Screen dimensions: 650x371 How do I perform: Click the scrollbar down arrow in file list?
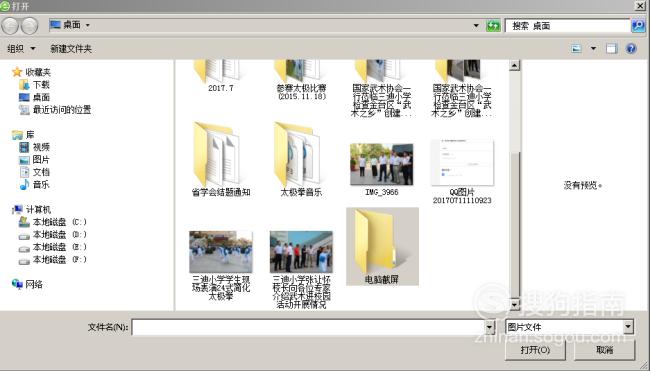point(514,305)
